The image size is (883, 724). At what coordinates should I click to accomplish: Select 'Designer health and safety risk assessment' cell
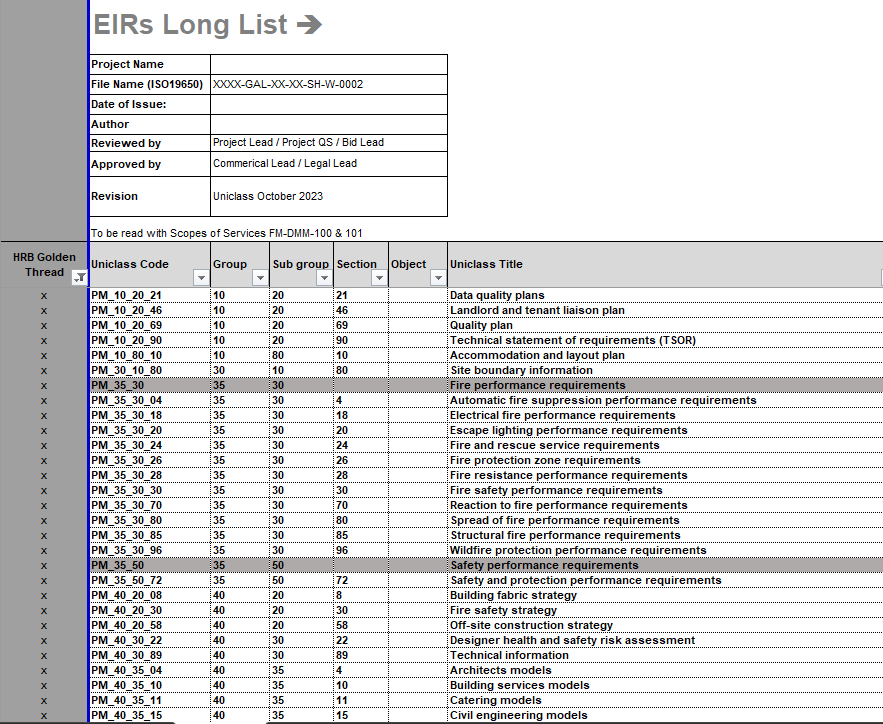tap(665, 640)
